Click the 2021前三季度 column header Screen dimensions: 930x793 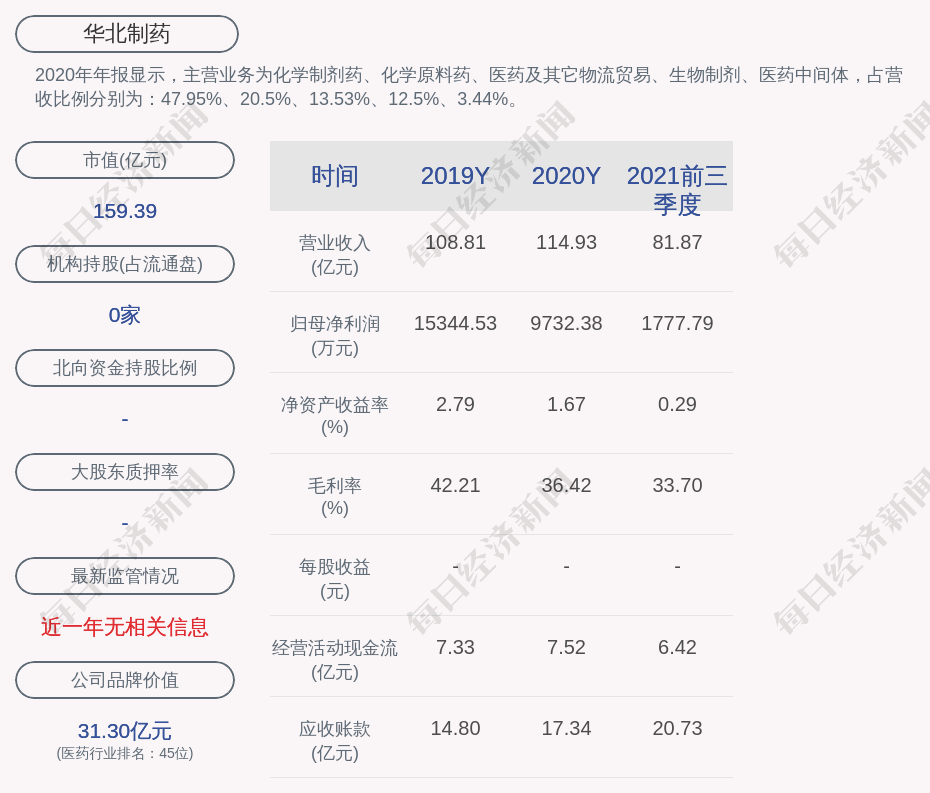click(677, 189)
